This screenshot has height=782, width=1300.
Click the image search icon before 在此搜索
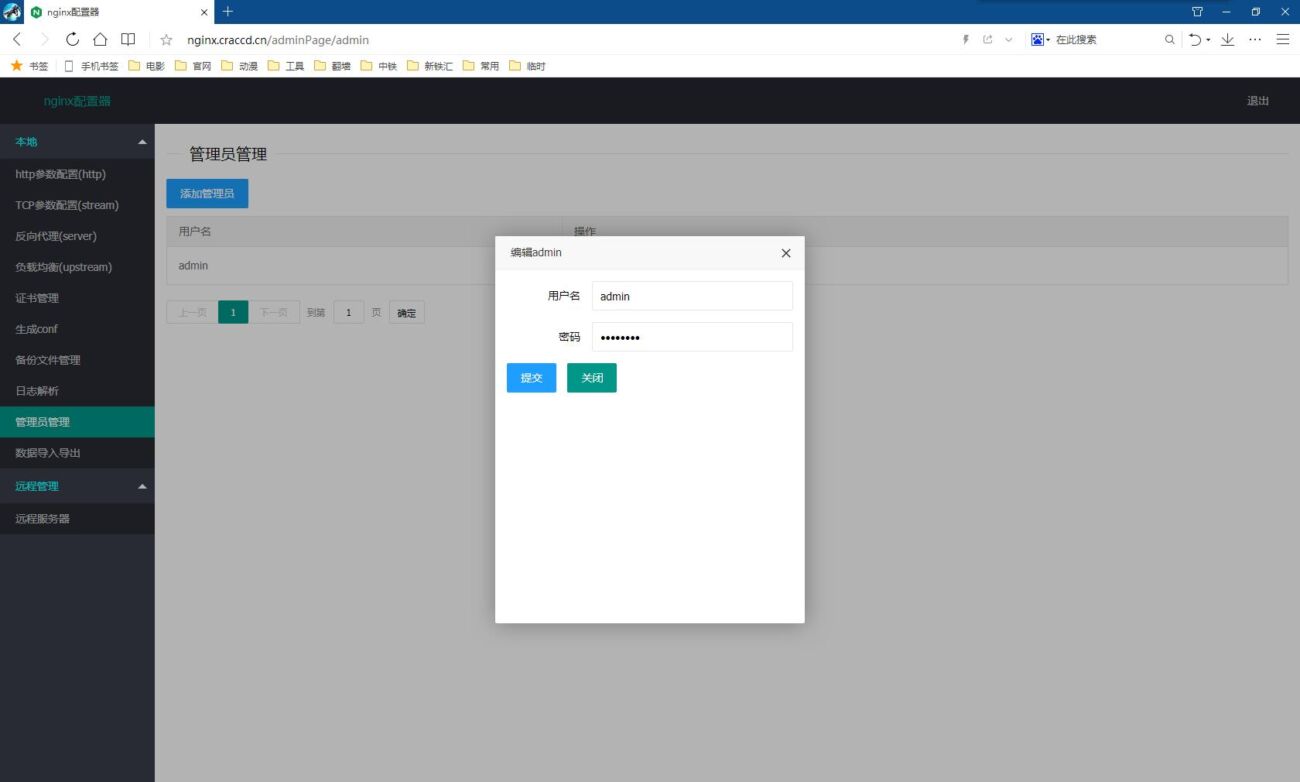pos(1036,39)
